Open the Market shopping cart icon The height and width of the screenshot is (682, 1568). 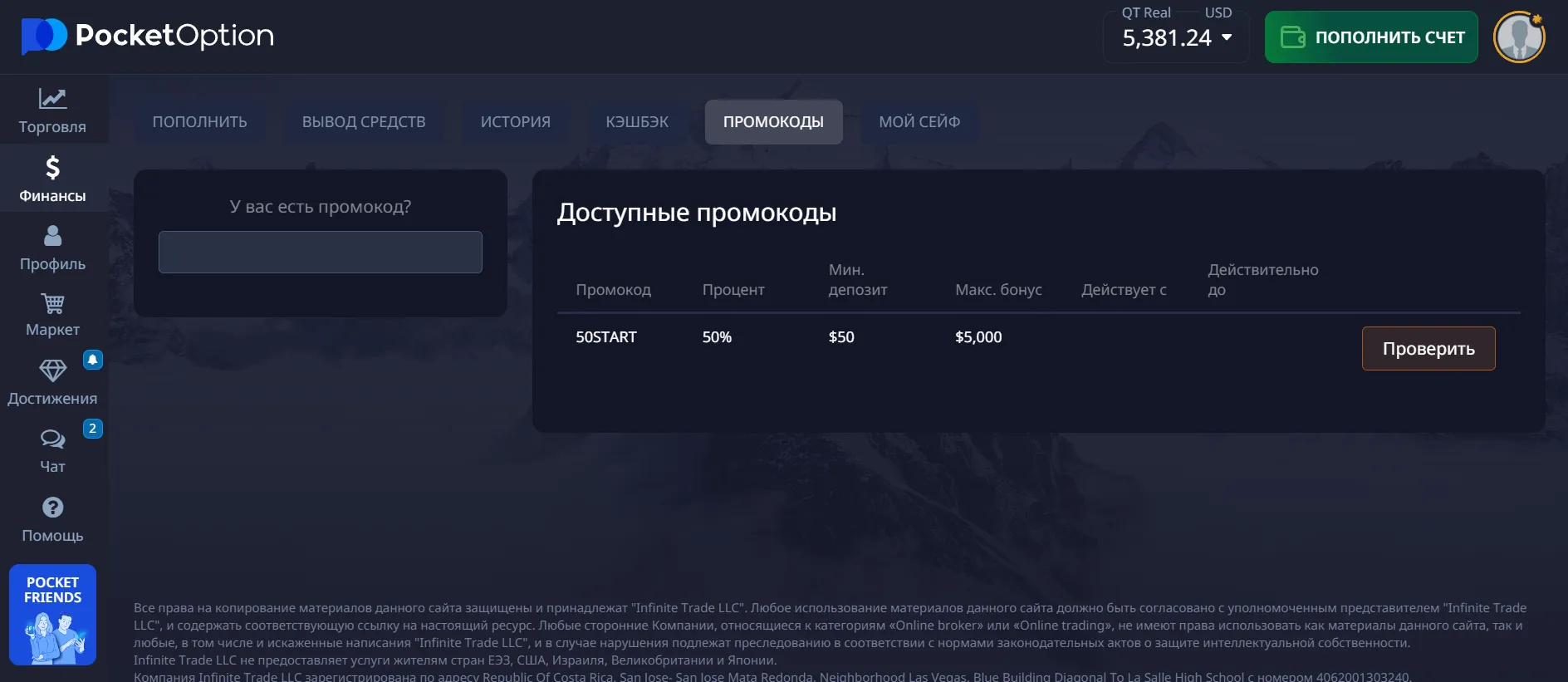click(x=52, y=304)
